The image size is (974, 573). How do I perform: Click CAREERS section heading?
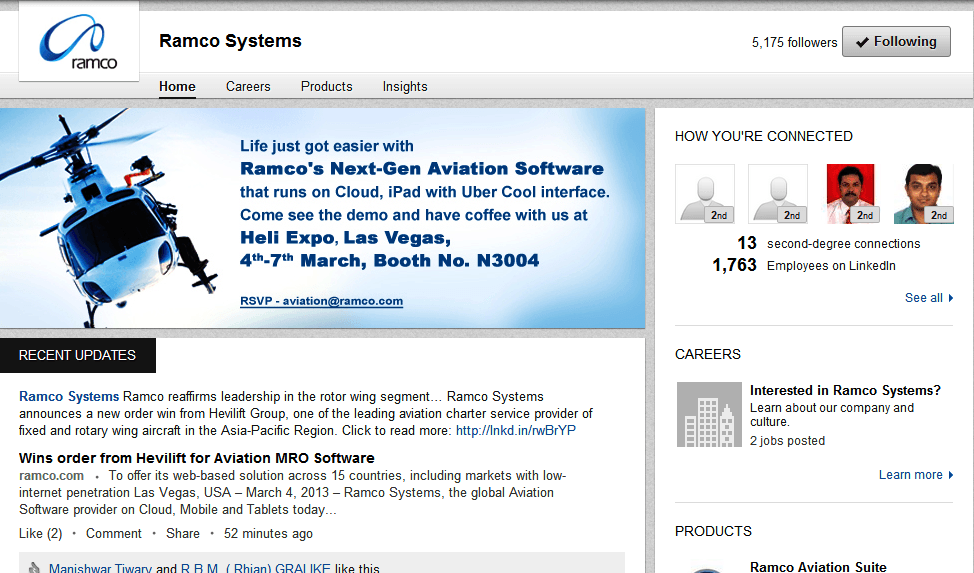(708, 354)
